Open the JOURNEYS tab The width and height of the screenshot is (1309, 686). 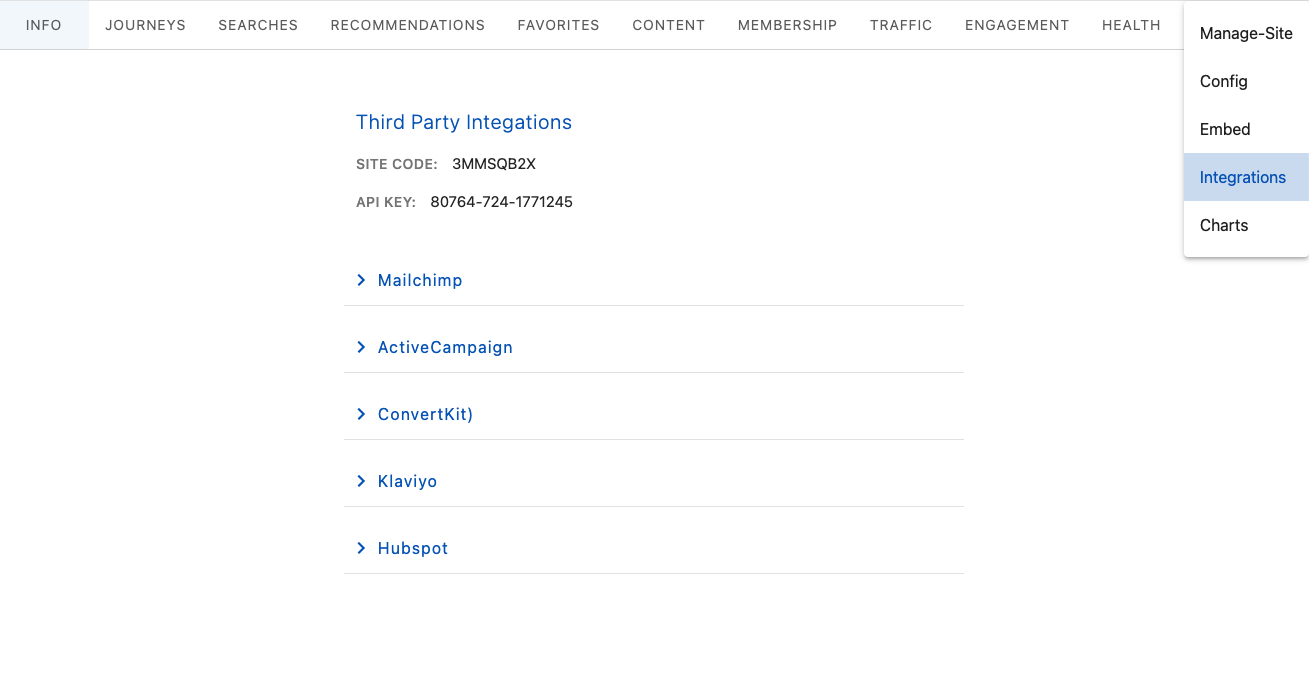[145, 25]
